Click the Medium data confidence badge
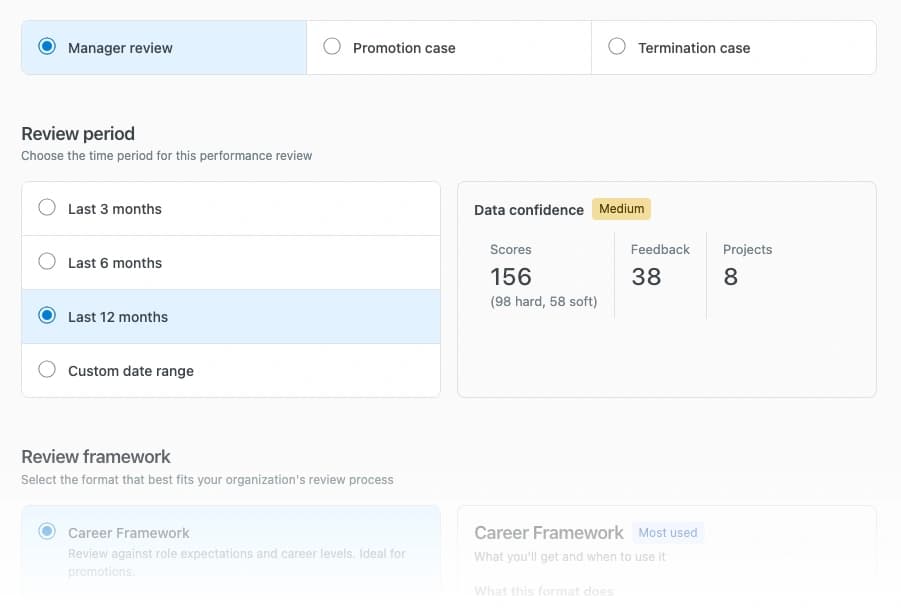 (x=621, y=208)
